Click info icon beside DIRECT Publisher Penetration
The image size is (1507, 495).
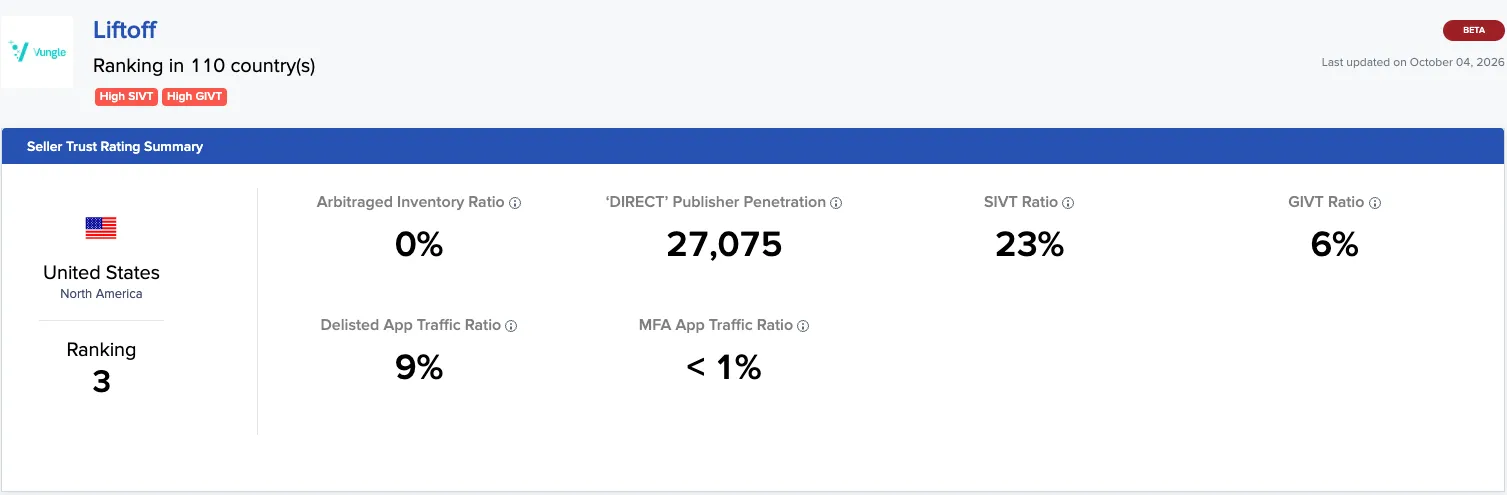(836, 203)
